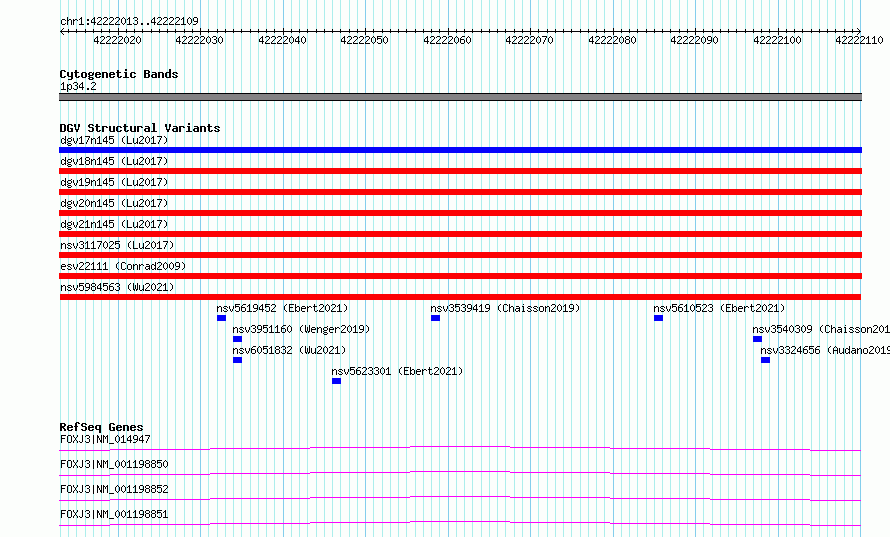Select the red bar under dgv18n145
The height and width of the screenshot is (537, 890).
tap(460, 171)
